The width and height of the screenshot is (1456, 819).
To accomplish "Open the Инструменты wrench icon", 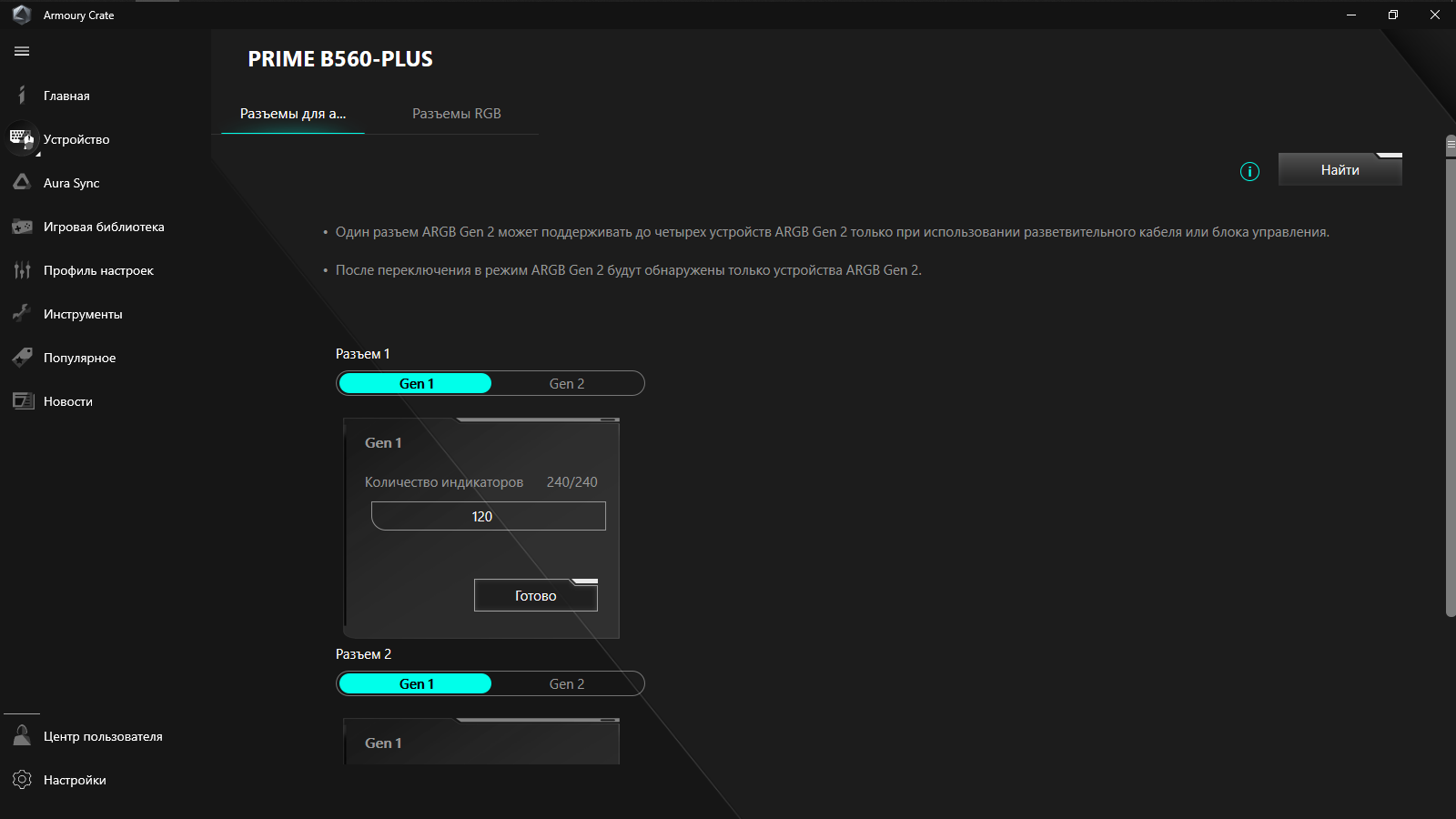I will click(x=22, y=314).
